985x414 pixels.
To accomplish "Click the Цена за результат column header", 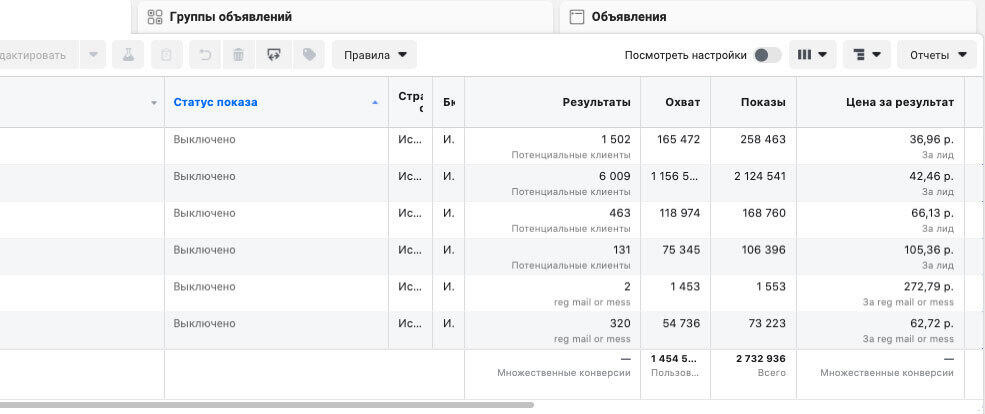I will coord(900,102).
